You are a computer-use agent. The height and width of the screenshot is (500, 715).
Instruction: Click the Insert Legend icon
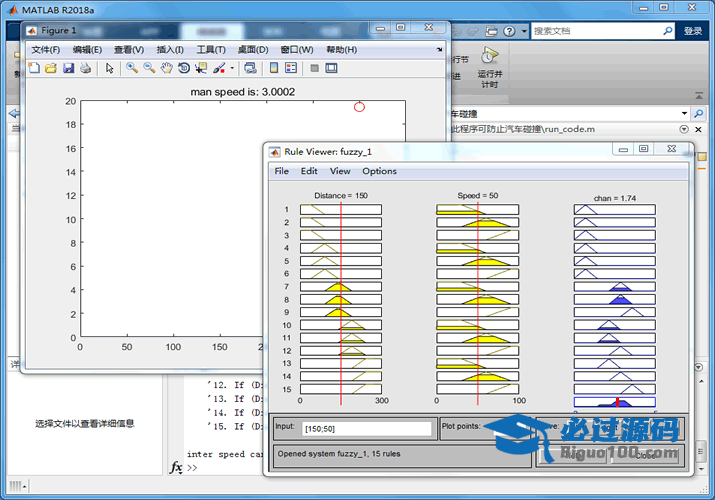[x=291, y=68]
